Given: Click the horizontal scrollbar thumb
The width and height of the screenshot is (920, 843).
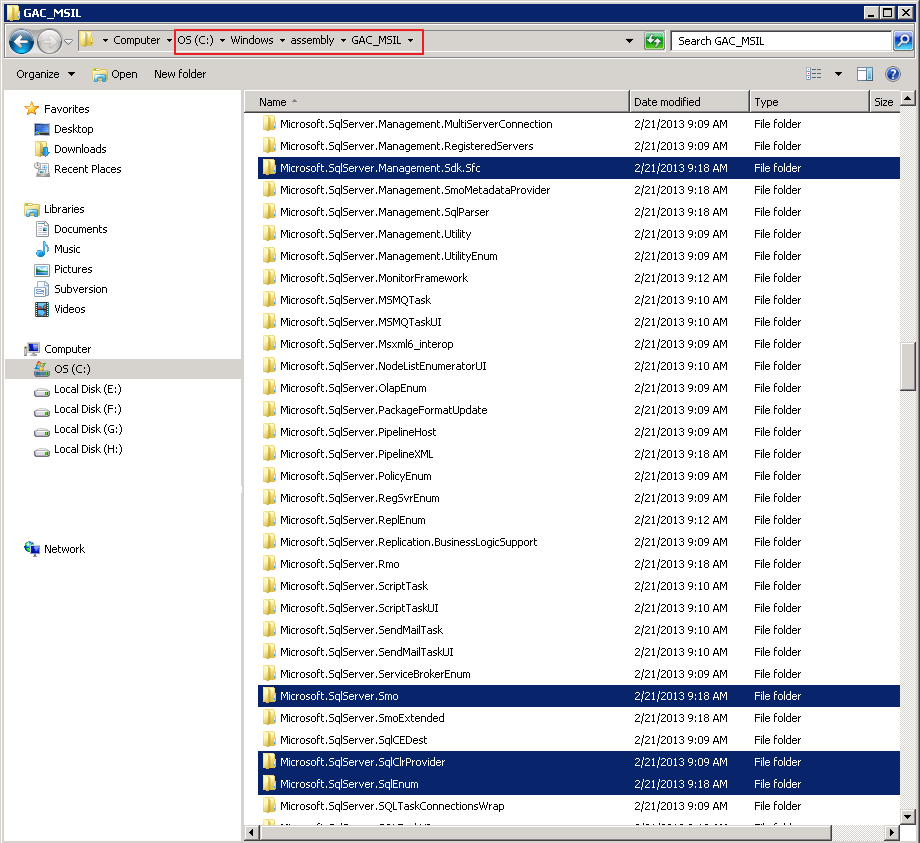Looking at the screenshot, I should (546, 832).
